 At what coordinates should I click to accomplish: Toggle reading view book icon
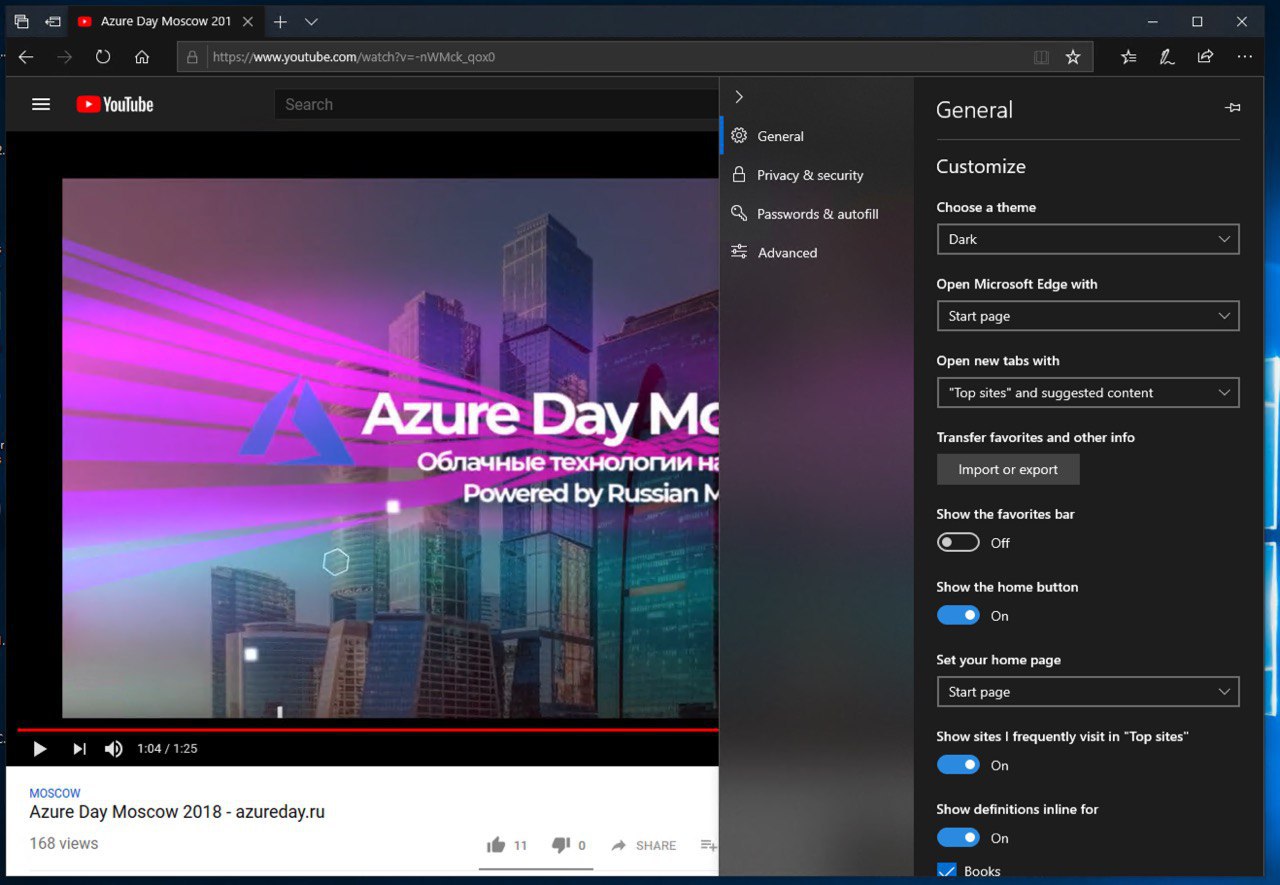(x=1041, y=57)
